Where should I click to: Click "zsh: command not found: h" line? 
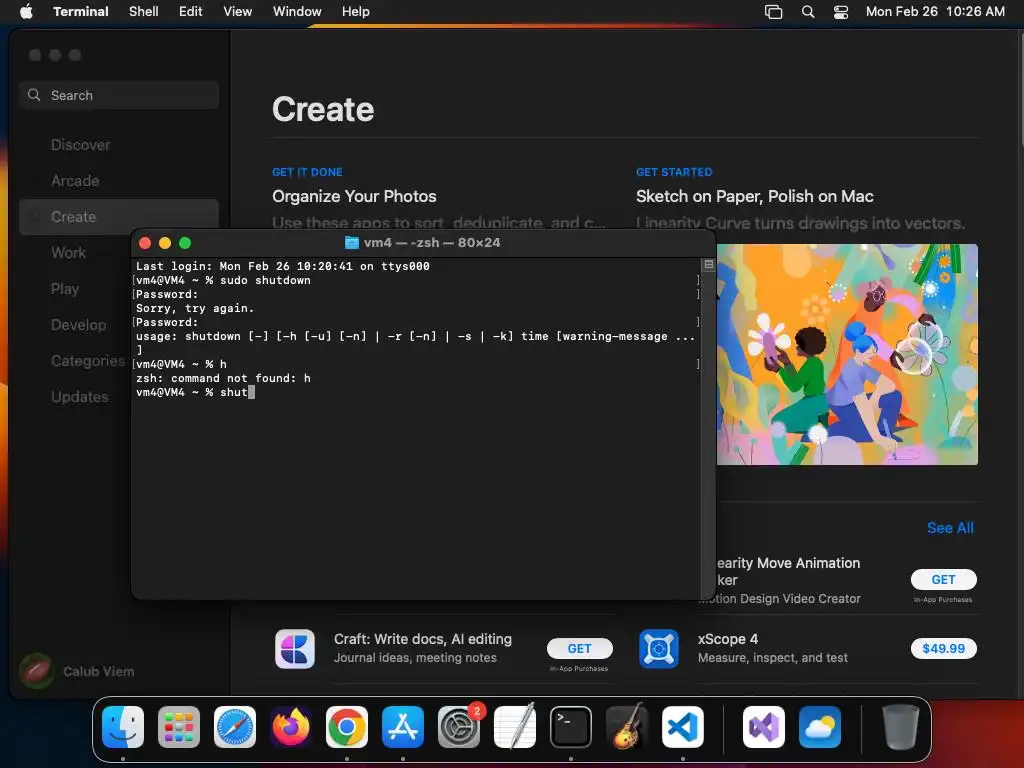[x=223, y=378]
